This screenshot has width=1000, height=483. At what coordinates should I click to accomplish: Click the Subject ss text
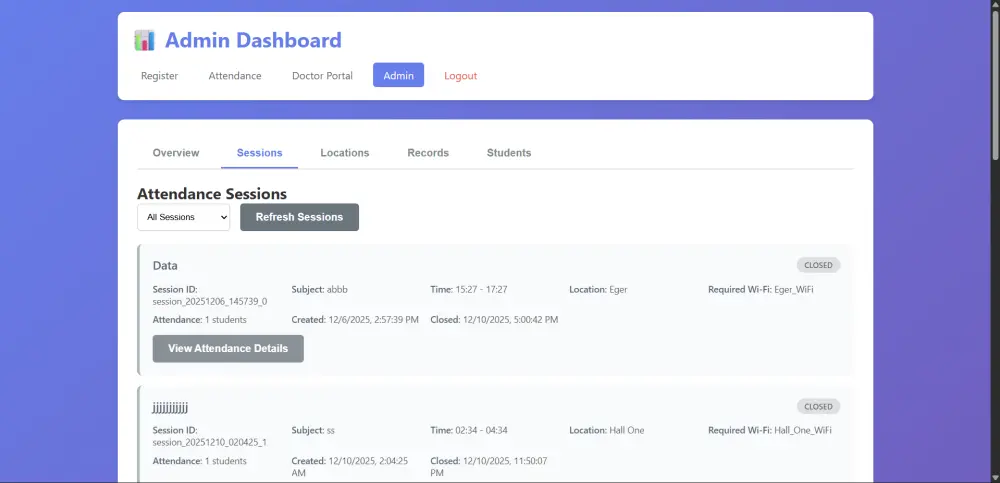pyautogui.click(x=313, y=430)
